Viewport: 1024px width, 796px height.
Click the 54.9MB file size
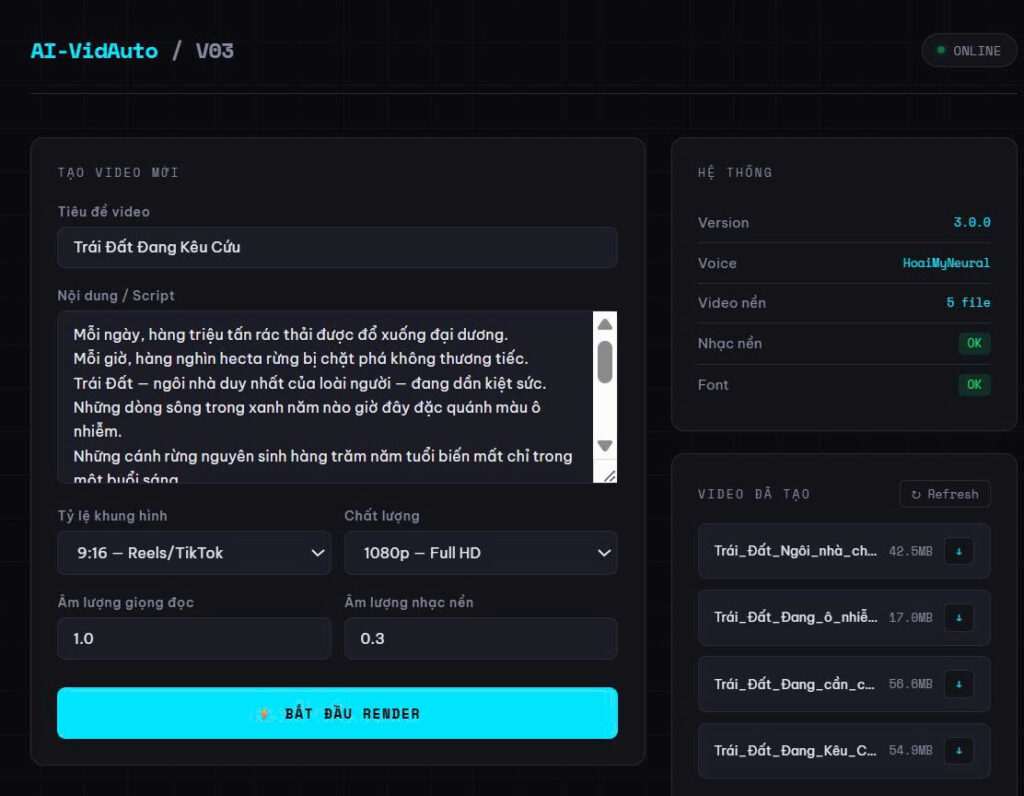(910, 751)
